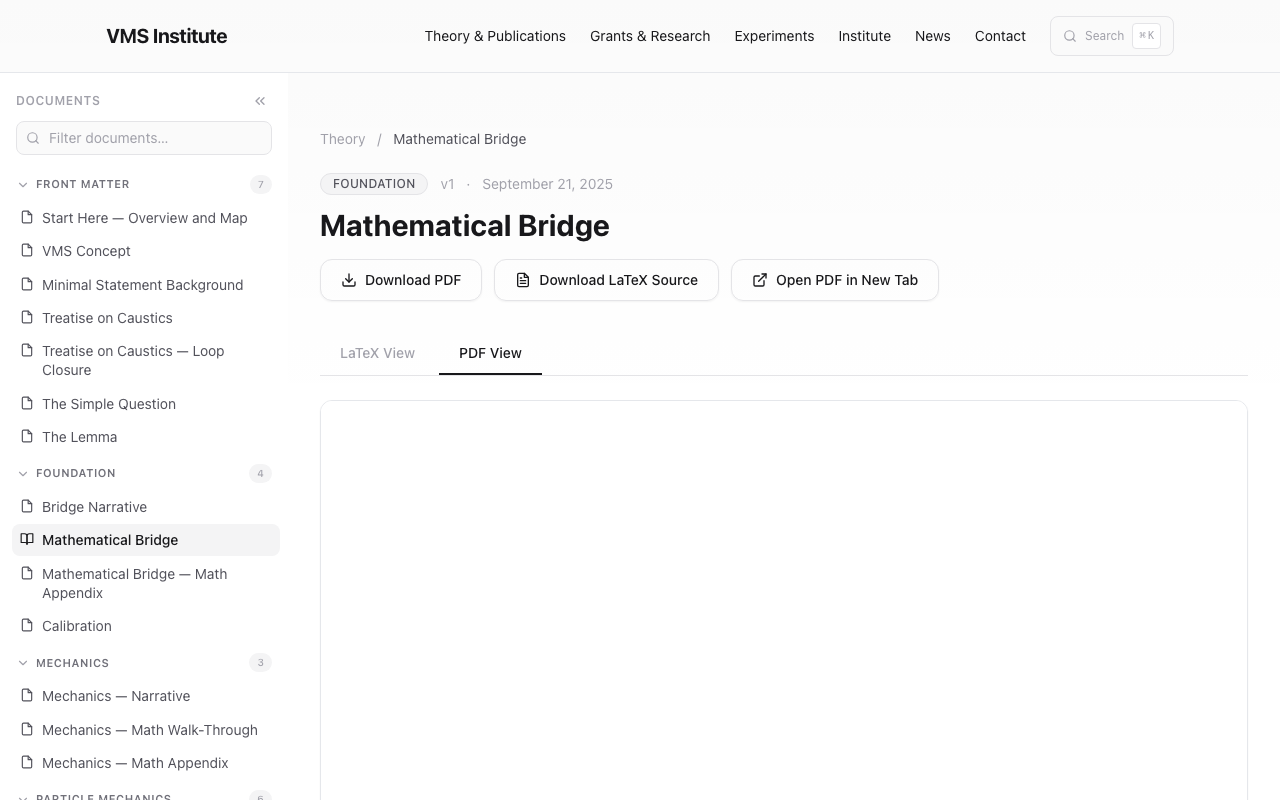Expand the PARTICLE MECHANICS section

(22, 796)
